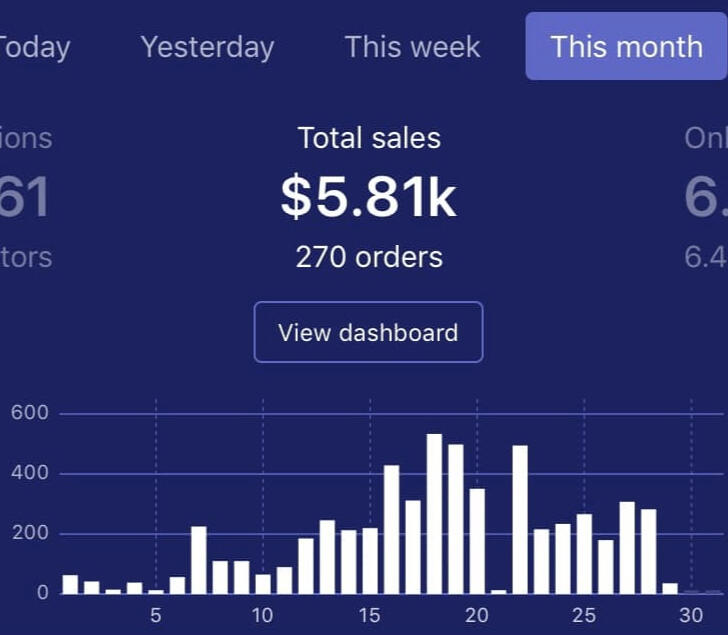
Task: Click the bar for day 1
Action: pos(70,584)
